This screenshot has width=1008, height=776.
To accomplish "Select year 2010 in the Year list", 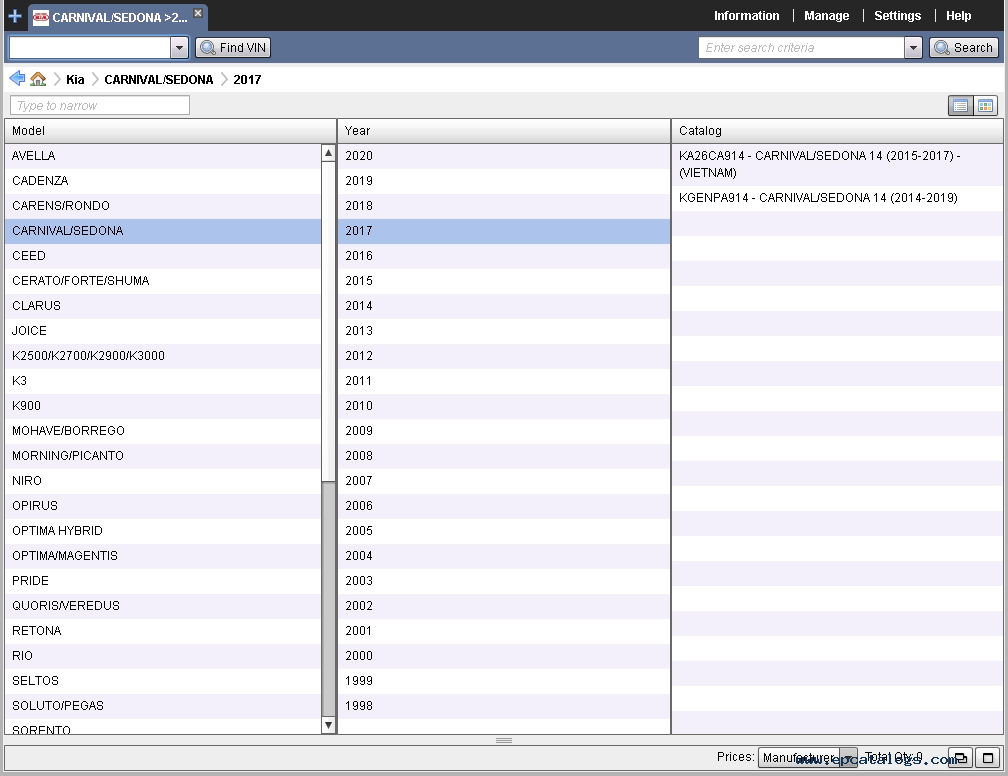I will [504, 406].
